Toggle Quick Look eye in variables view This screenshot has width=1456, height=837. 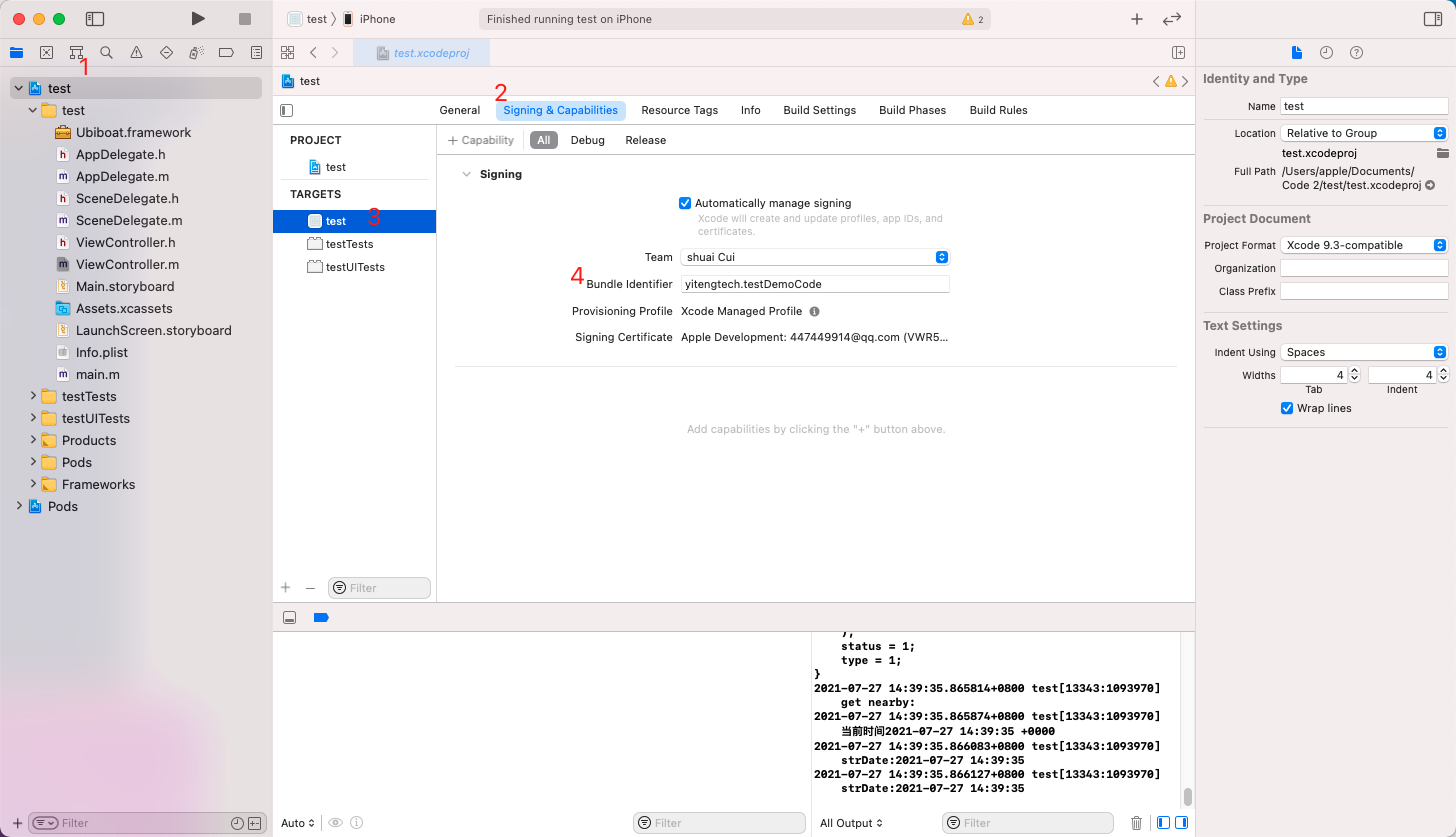[x=336, y=823]
